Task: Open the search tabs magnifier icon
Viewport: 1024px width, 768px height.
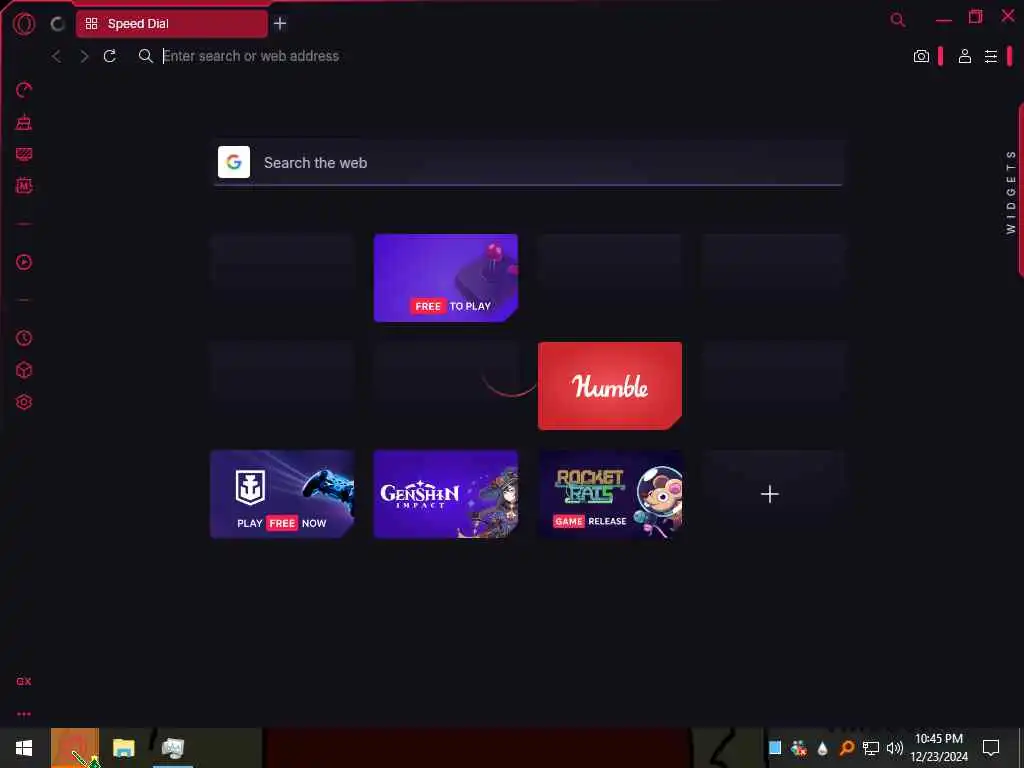Action: click(x=898, y=20)
